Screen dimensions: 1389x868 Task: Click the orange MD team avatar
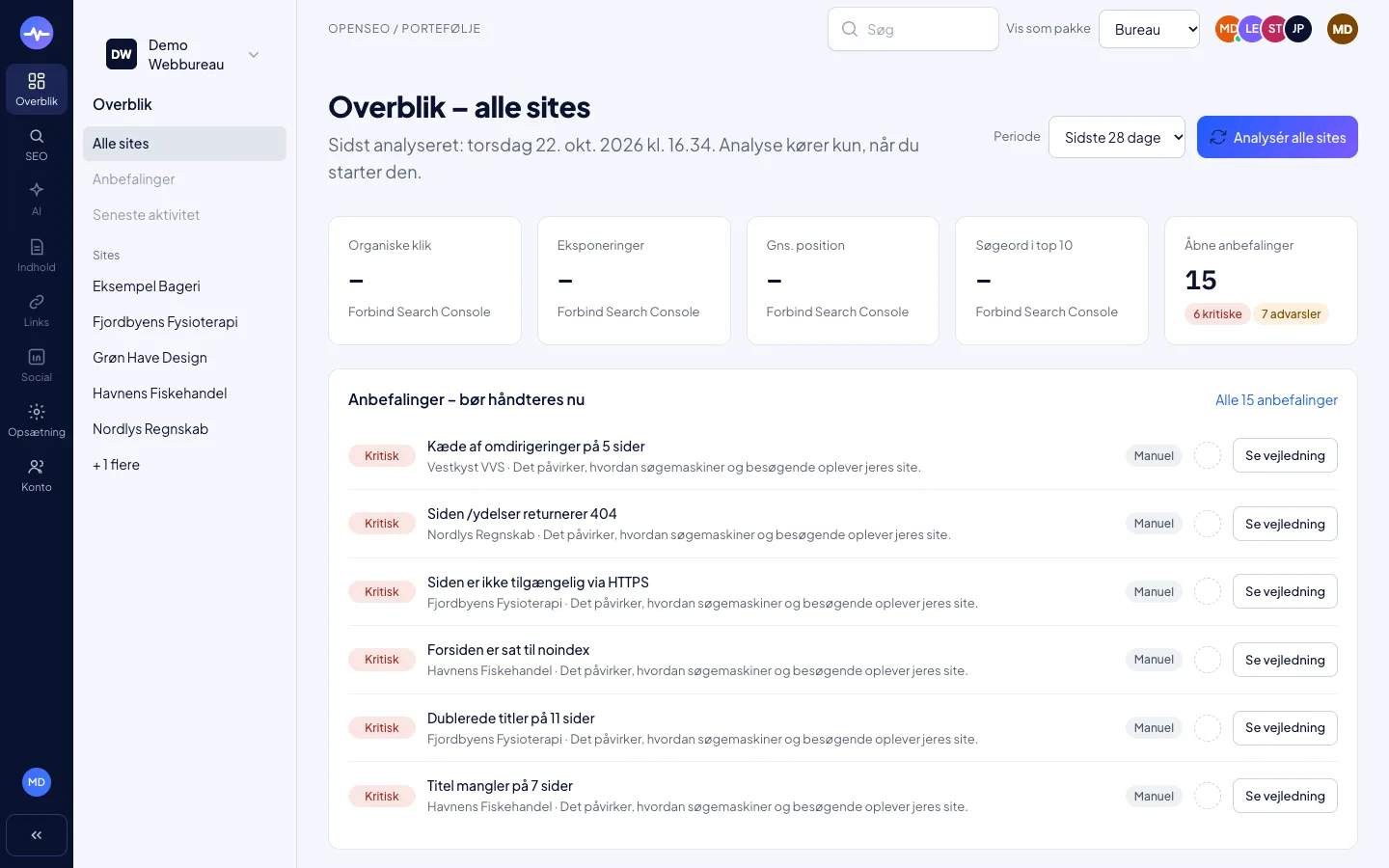1226,29
